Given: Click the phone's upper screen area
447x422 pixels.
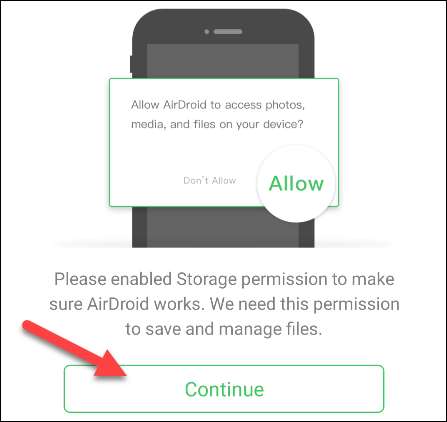Looking at the screenshot, I should coord(223,61).
